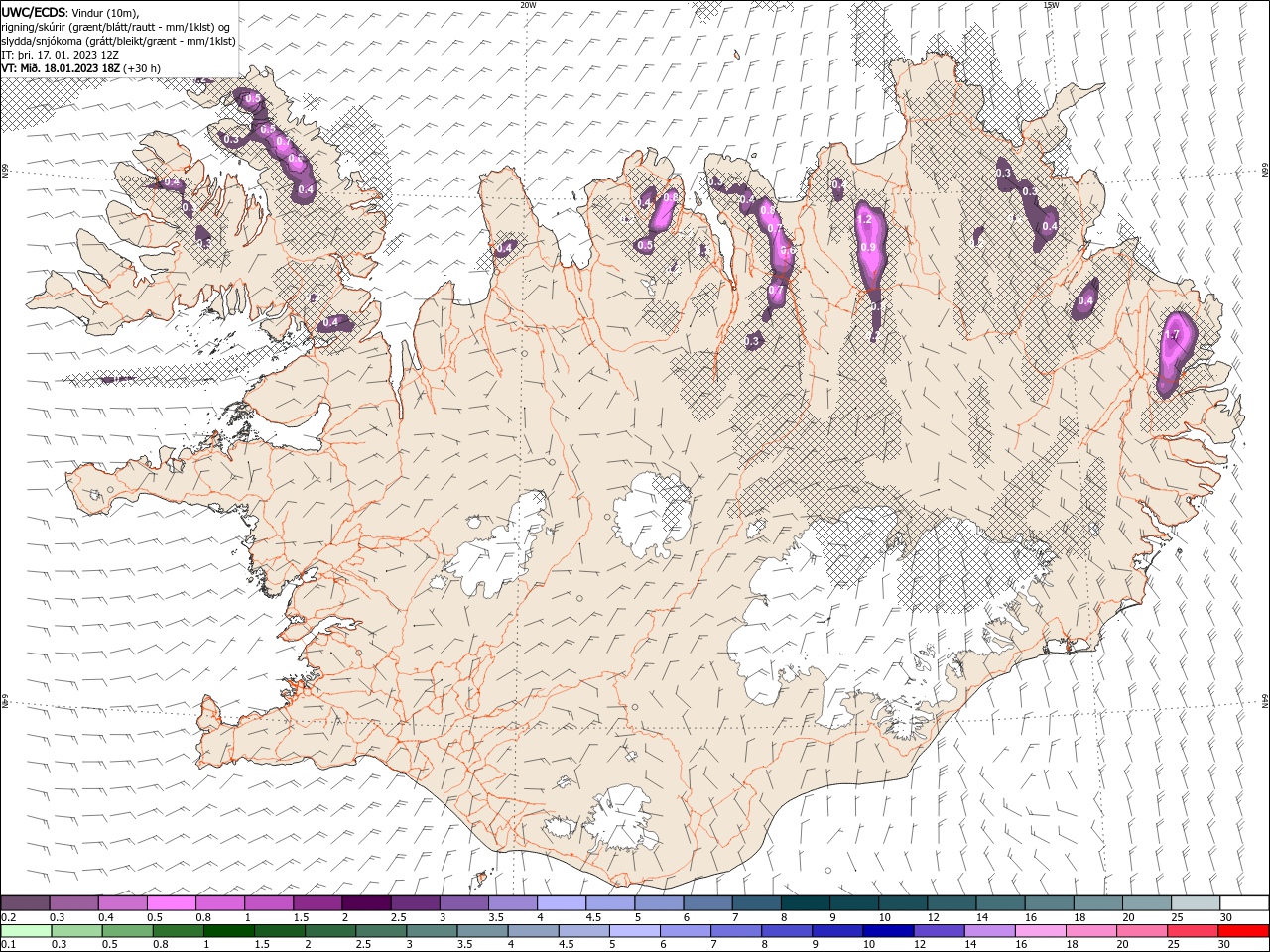Pick the snow legend swatch between 0.2 and 0.3
Viewport: 1270px width, 952px height.
(25, 903)
